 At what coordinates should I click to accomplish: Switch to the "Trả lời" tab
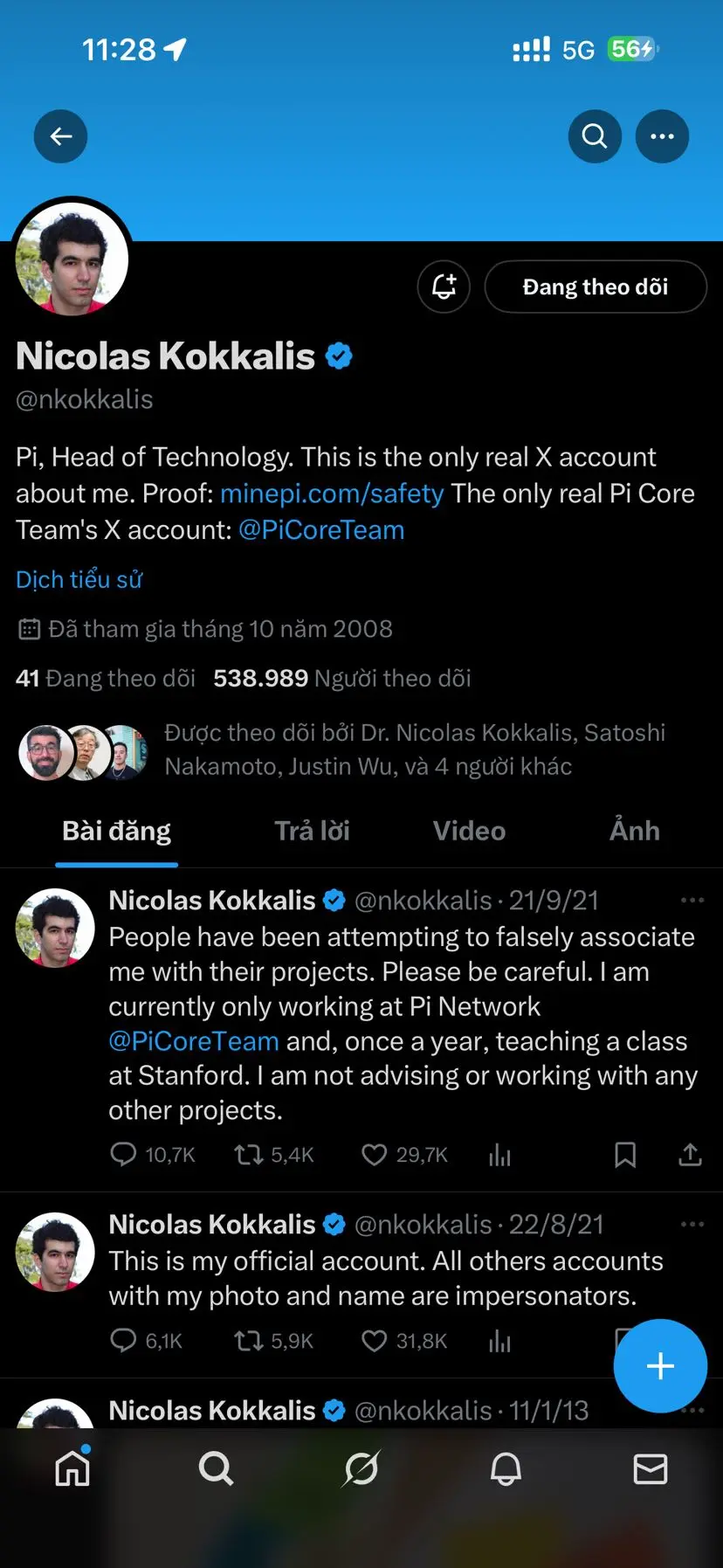pyautogui.click(x=312, y=831)
